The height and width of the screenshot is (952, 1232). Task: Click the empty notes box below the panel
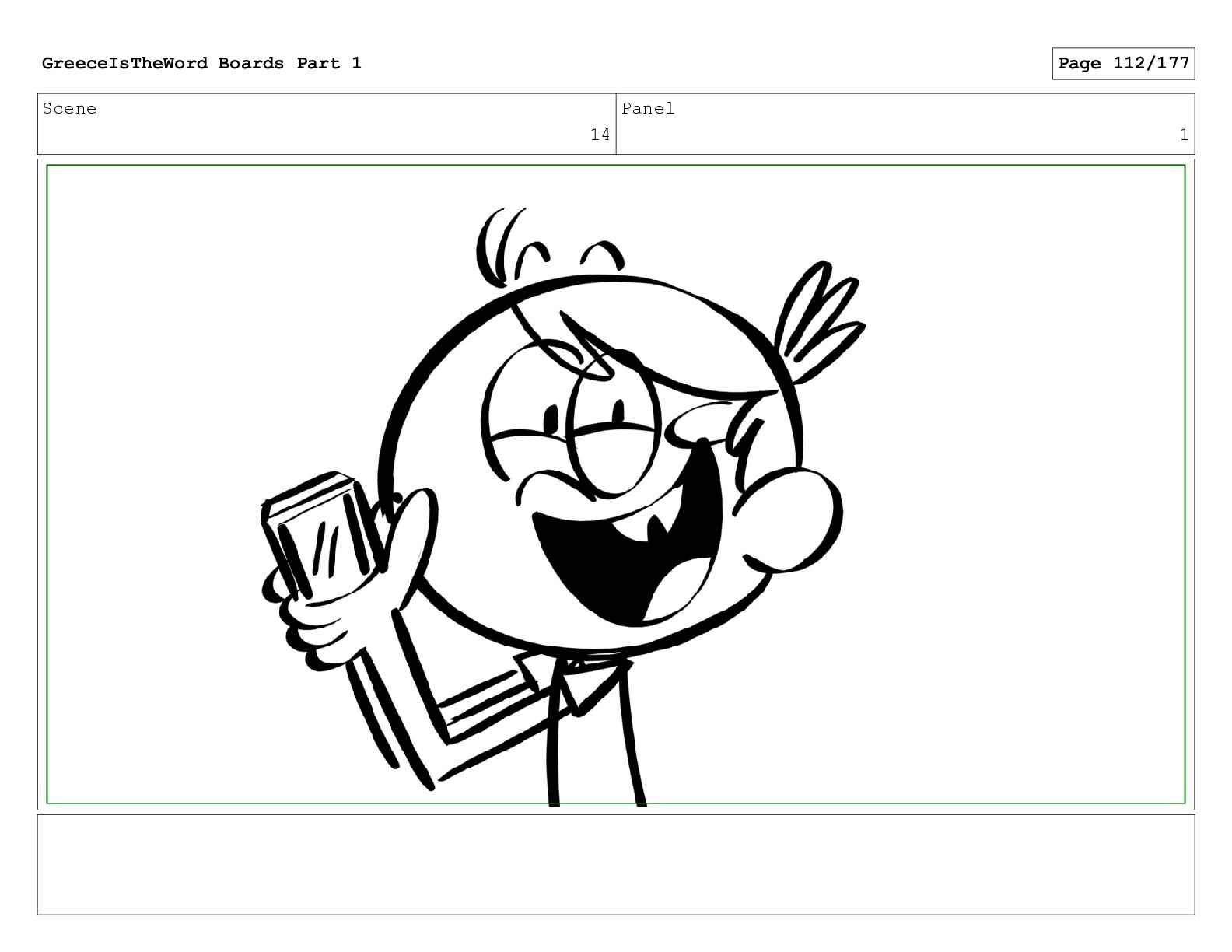click(x=616, y=864)
